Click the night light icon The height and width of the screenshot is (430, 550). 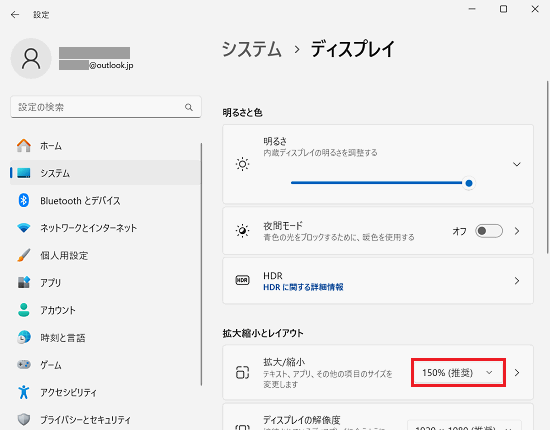(x=242, y=231)
